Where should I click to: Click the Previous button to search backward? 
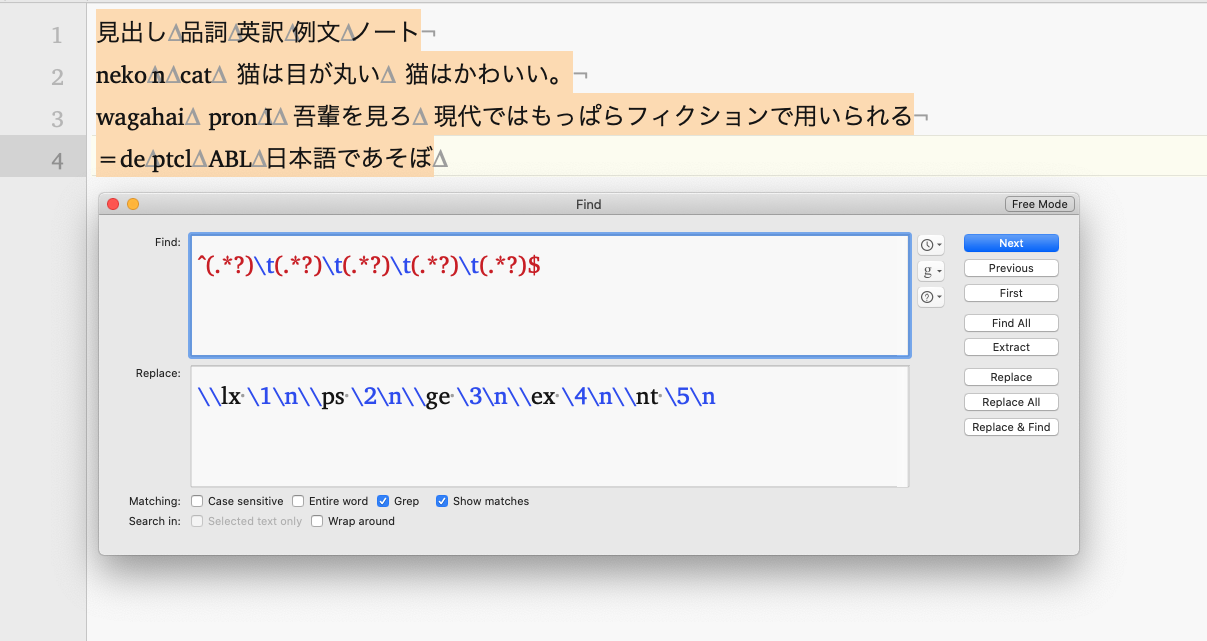[1010, 267]
